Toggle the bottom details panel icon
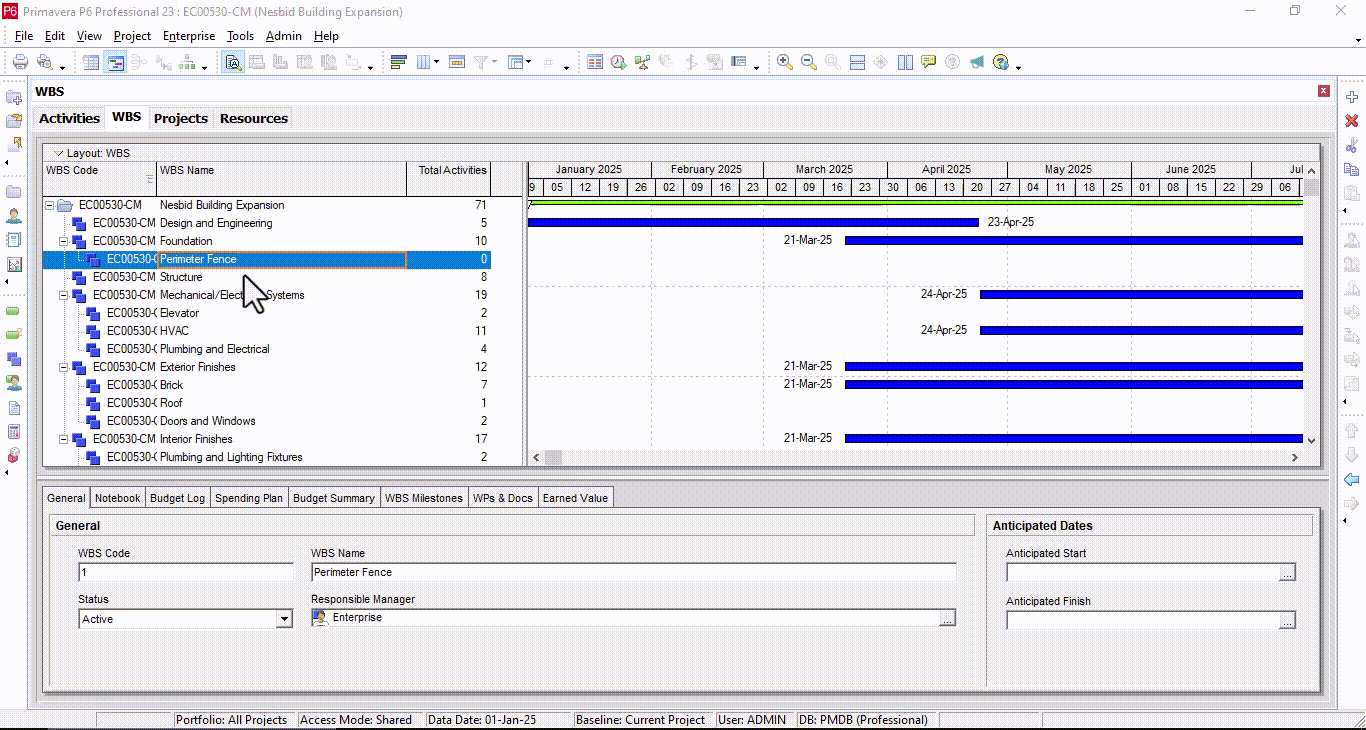Screen dimensions: 1366x730 [233, 62]
